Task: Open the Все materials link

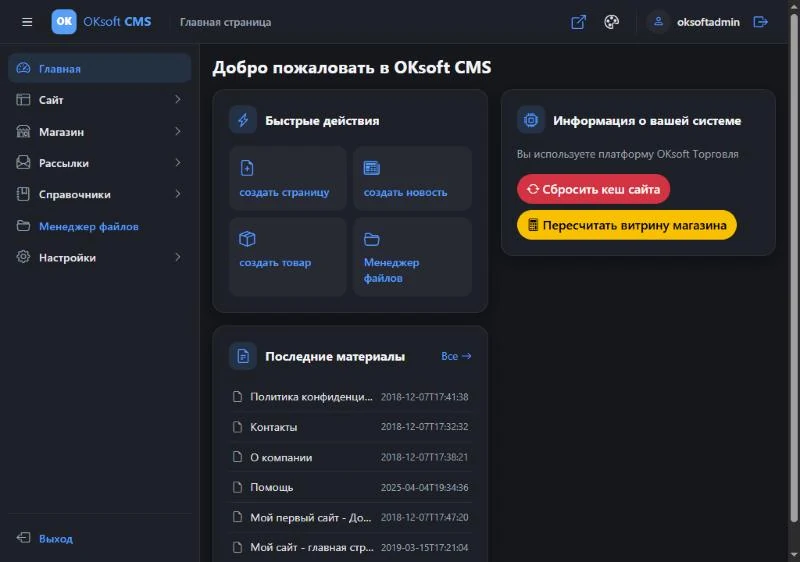Action: click(x=456, y=356)
